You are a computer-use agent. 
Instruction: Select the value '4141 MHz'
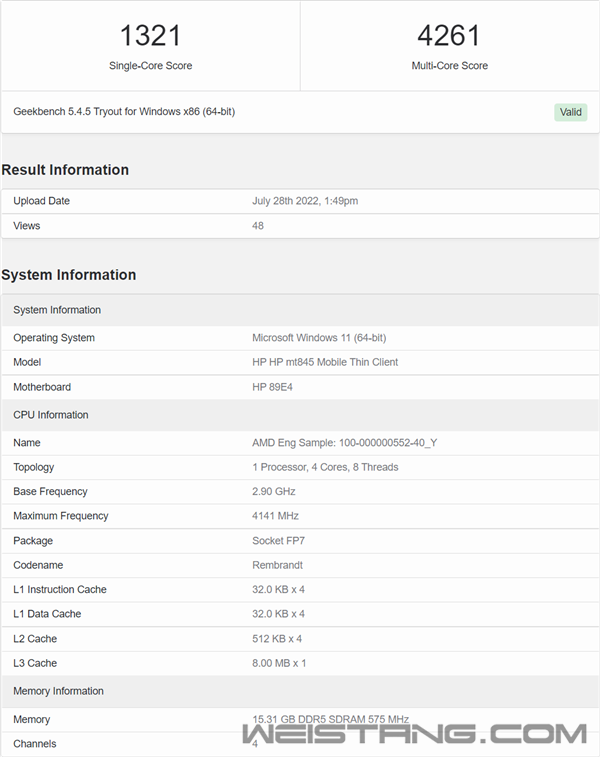click(x=275, y=516)
